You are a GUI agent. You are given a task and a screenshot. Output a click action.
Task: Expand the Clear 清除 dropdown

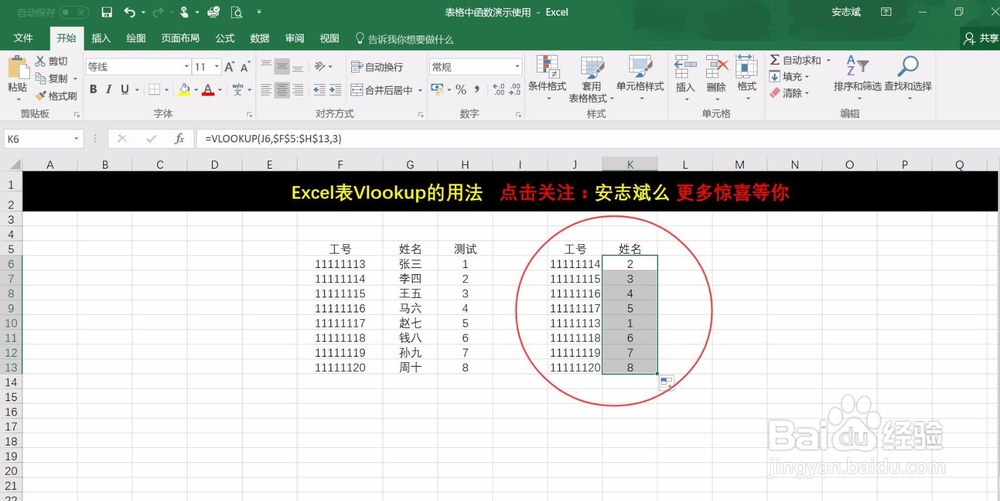coord(807,93)
